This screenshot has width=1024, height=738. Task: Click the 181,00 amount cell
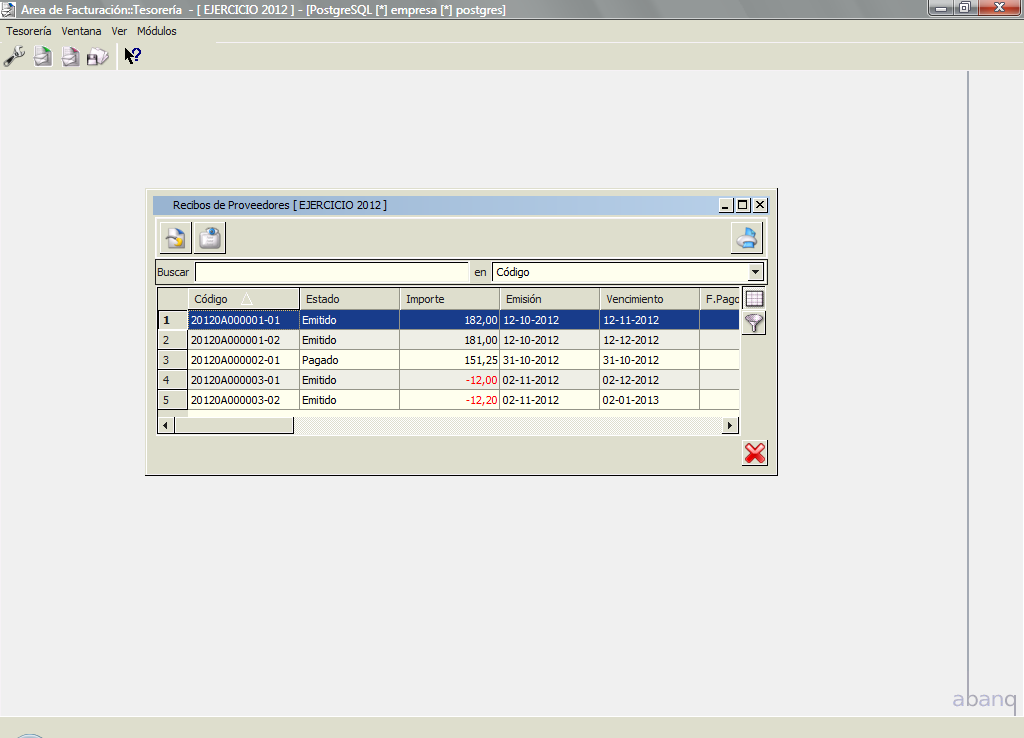coord(449,340)
